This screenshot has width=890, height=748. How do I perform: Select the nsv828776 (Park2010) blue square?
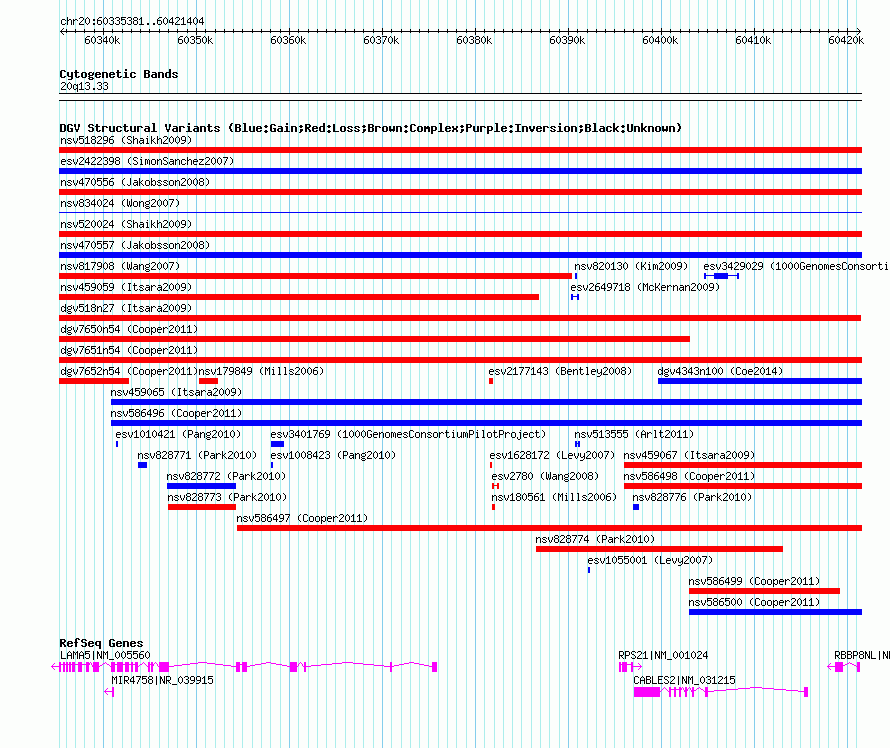click(636, 507)
